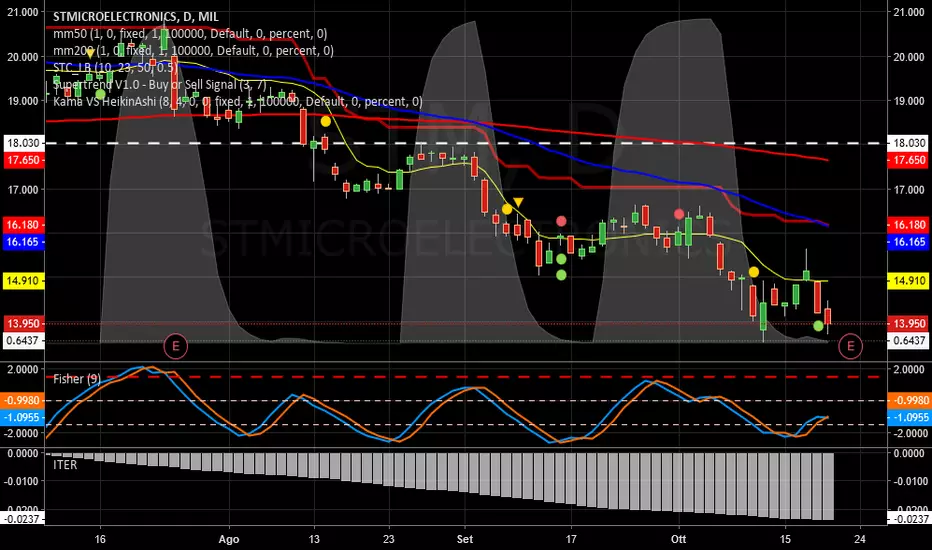Image resolution: width=932 pixels, height=550 pixels.
Task: Click the left 0.6437 value label
Action: point(23,341)
